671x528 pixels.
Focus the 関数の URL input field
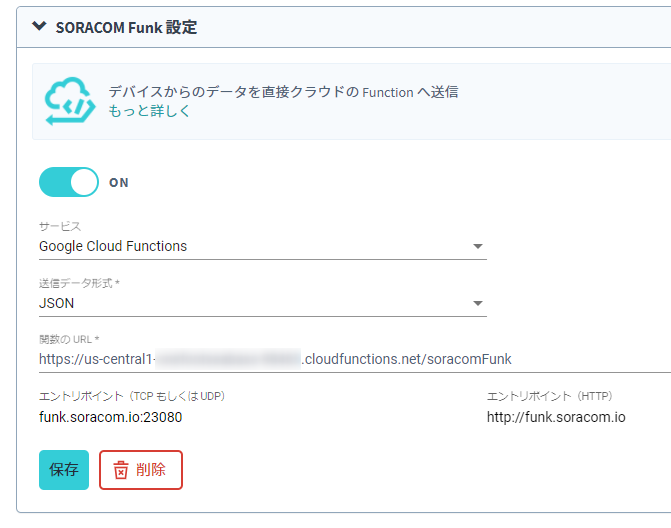(x=350, y=359)
